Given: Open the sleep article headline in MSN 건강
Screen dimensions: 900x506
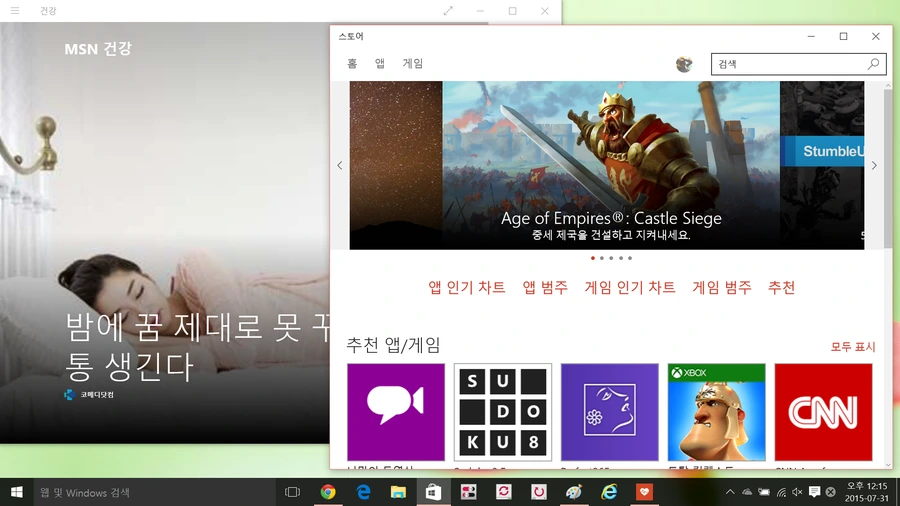Looking at the screenshot, I should (x=198, y=347).
